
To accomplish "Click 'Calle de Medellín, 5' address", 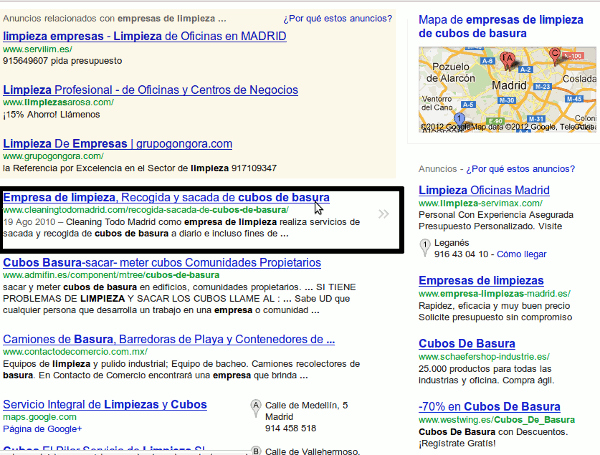I will click(x=307, y=405).
